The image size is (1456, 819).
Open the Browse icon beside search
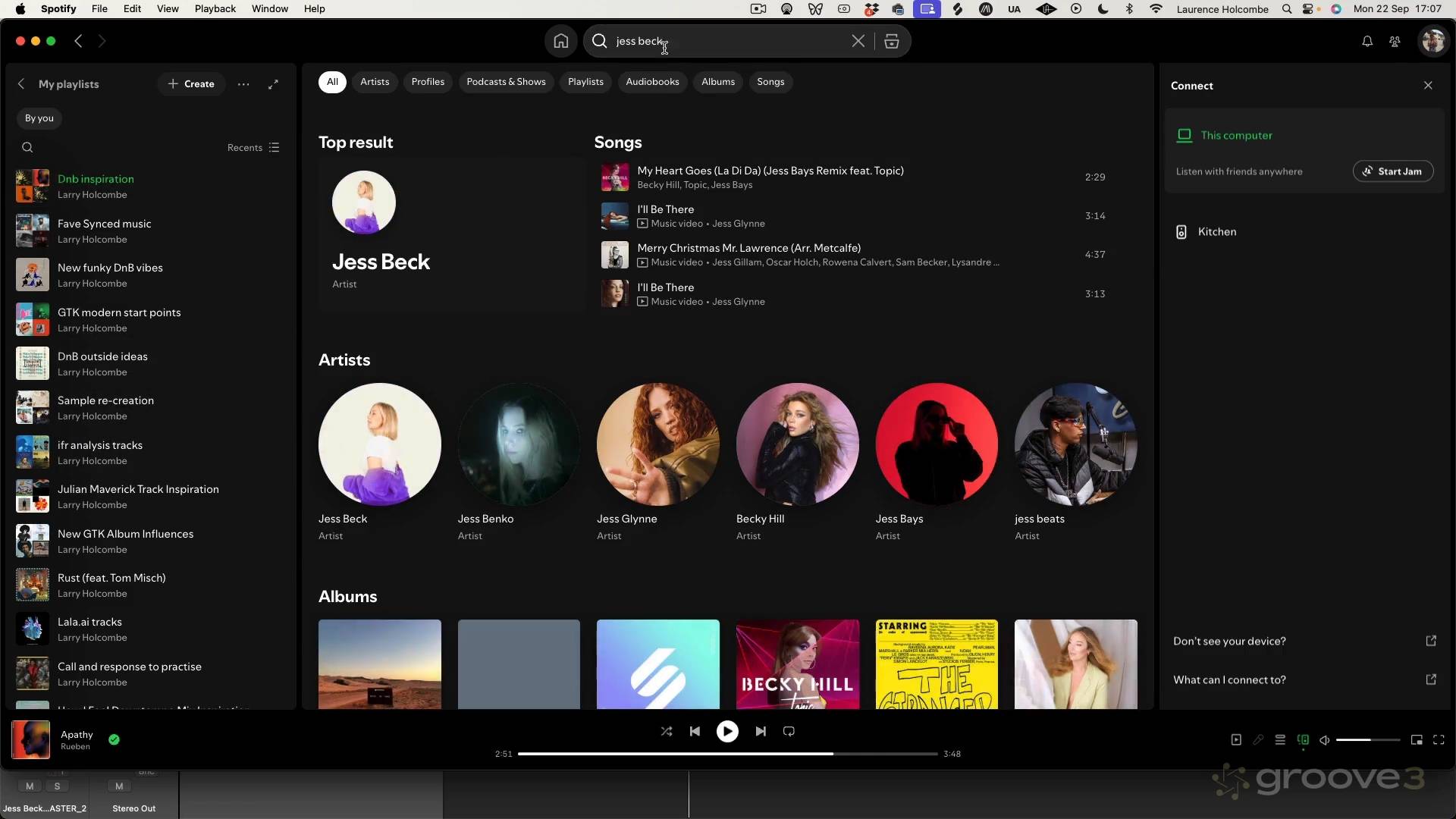click(892, 41)
